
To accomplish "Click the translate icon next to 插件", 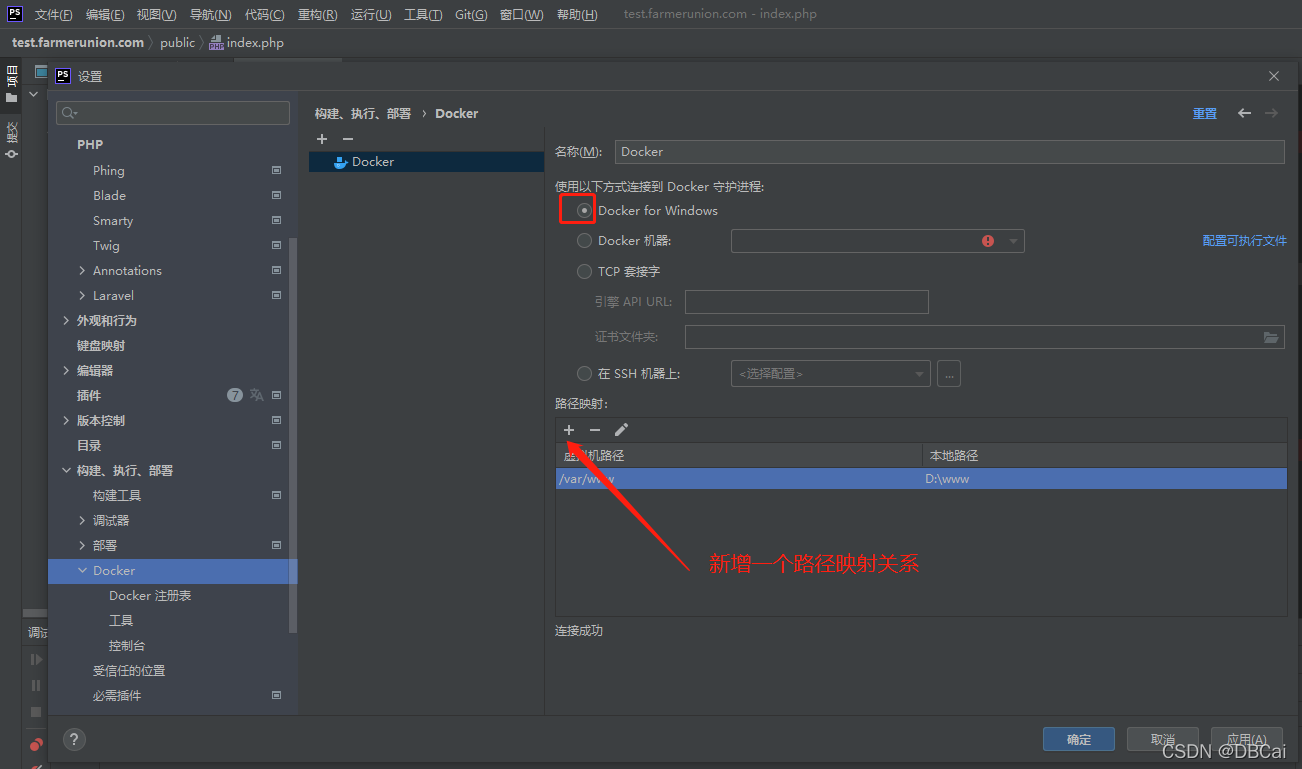I will 257,395.
